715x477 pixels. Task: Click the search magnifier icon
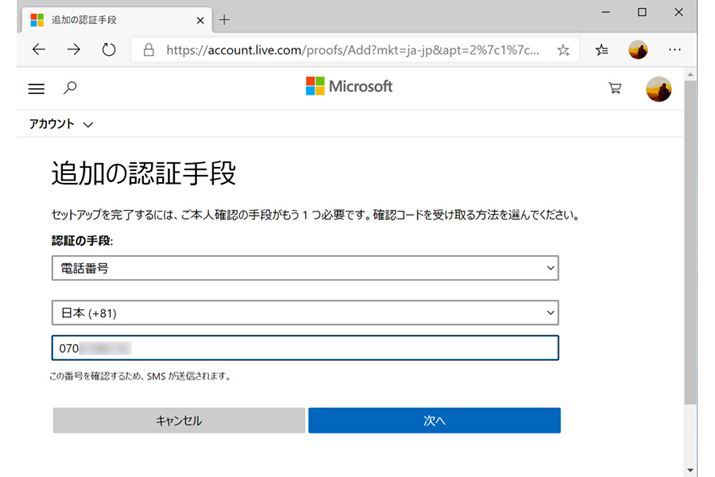pos(70,88)
